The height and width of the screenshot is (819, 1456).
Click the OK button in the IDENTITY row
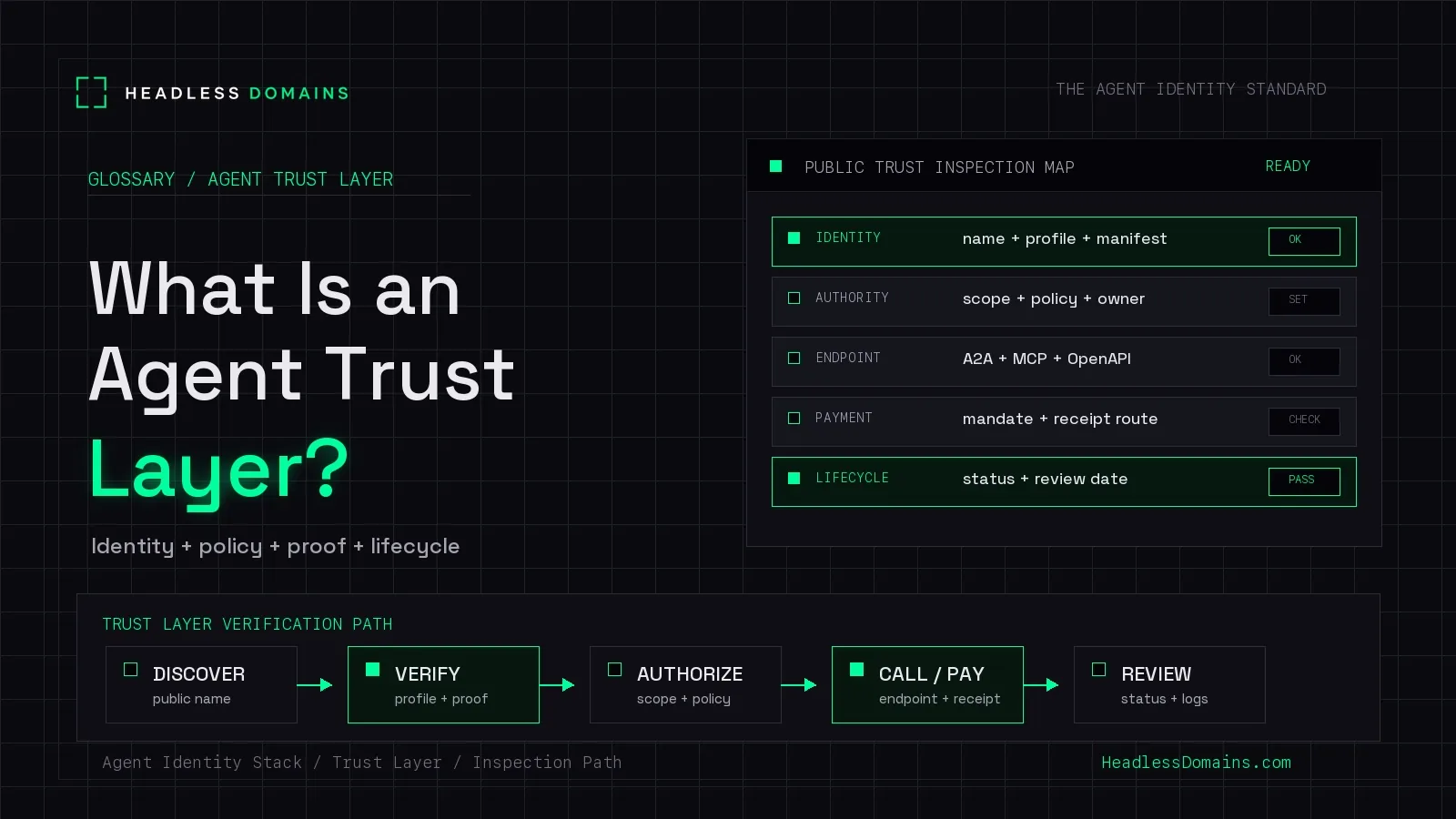click(x=1304, y=241)
